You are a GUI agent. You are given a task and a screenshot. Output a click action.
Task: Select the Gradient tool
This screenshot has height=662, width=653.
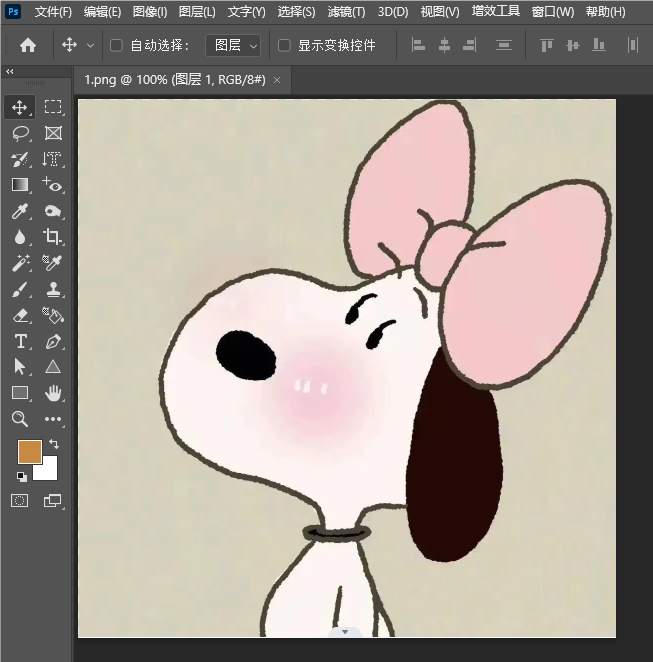click(19, 185)
